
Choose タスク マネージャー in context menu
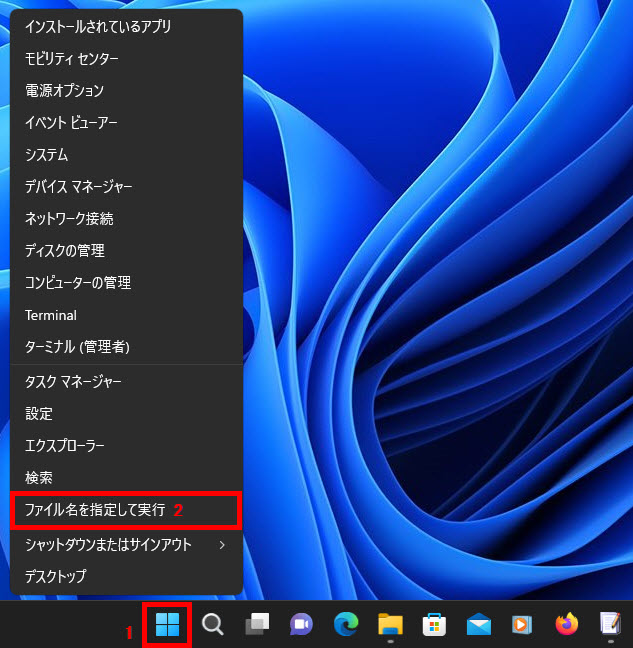tap(73, 382)
